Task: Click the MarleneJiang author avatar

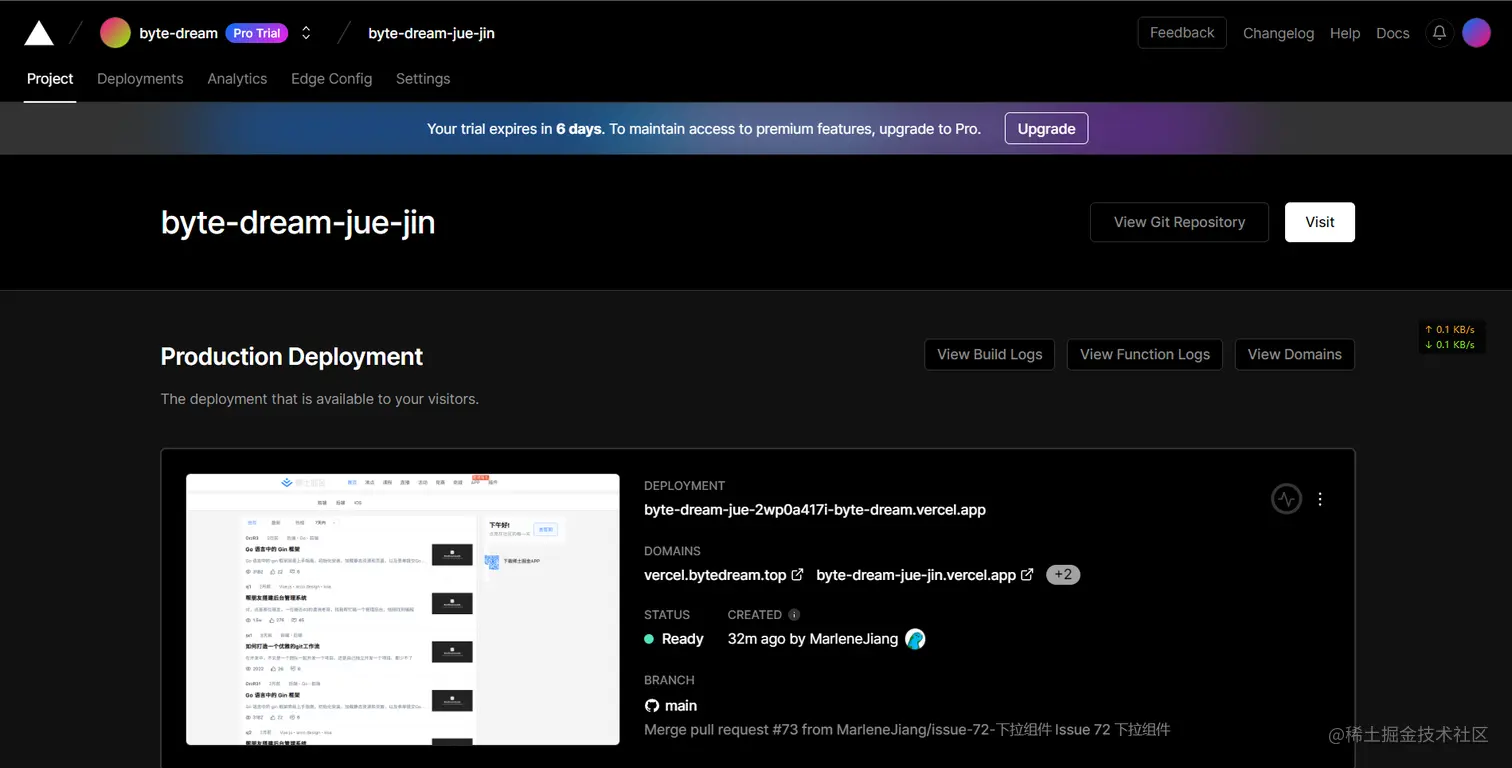Action: [915, 639]
